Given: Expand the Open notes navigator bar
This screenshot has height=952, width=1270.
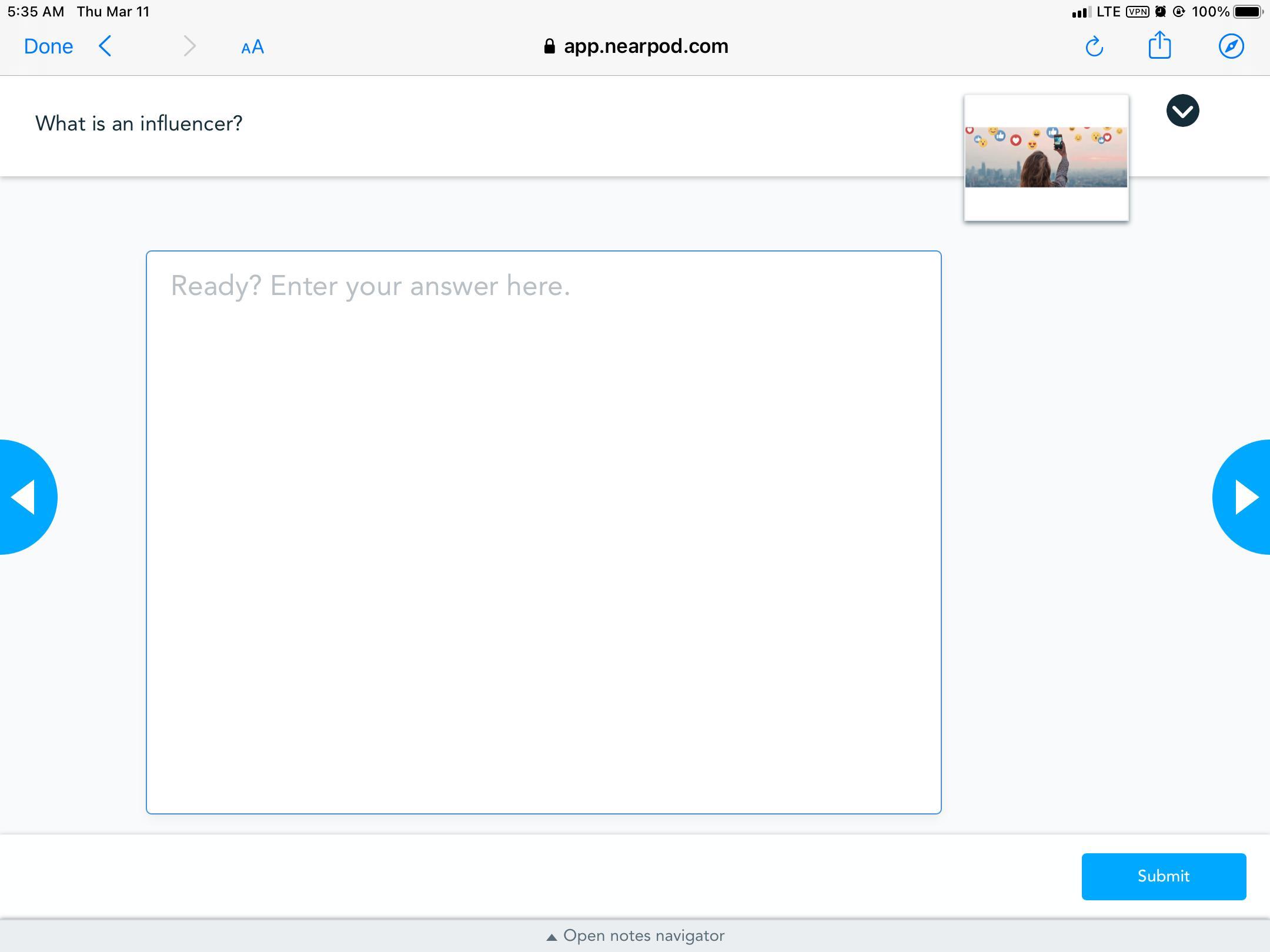Looking at the screenshot, I should [x=635, y=936].
